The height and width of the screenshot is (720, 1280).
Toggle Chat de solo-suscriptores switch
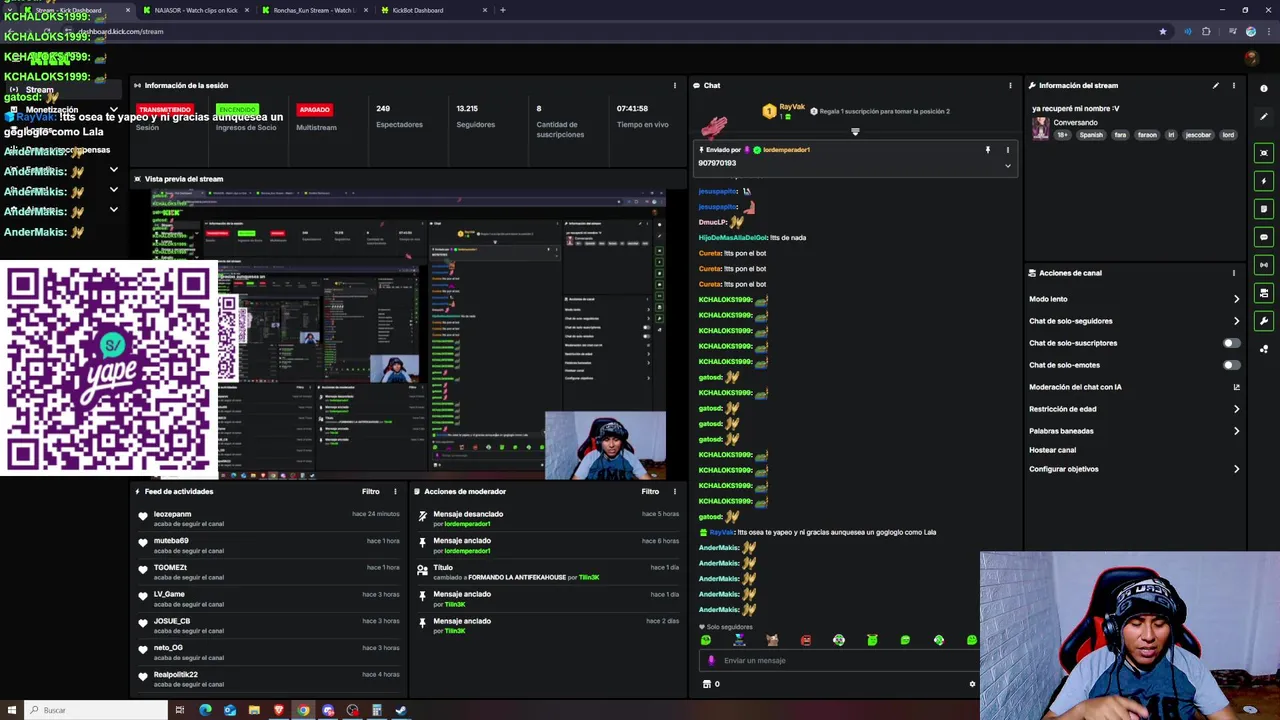(1231, 343)
